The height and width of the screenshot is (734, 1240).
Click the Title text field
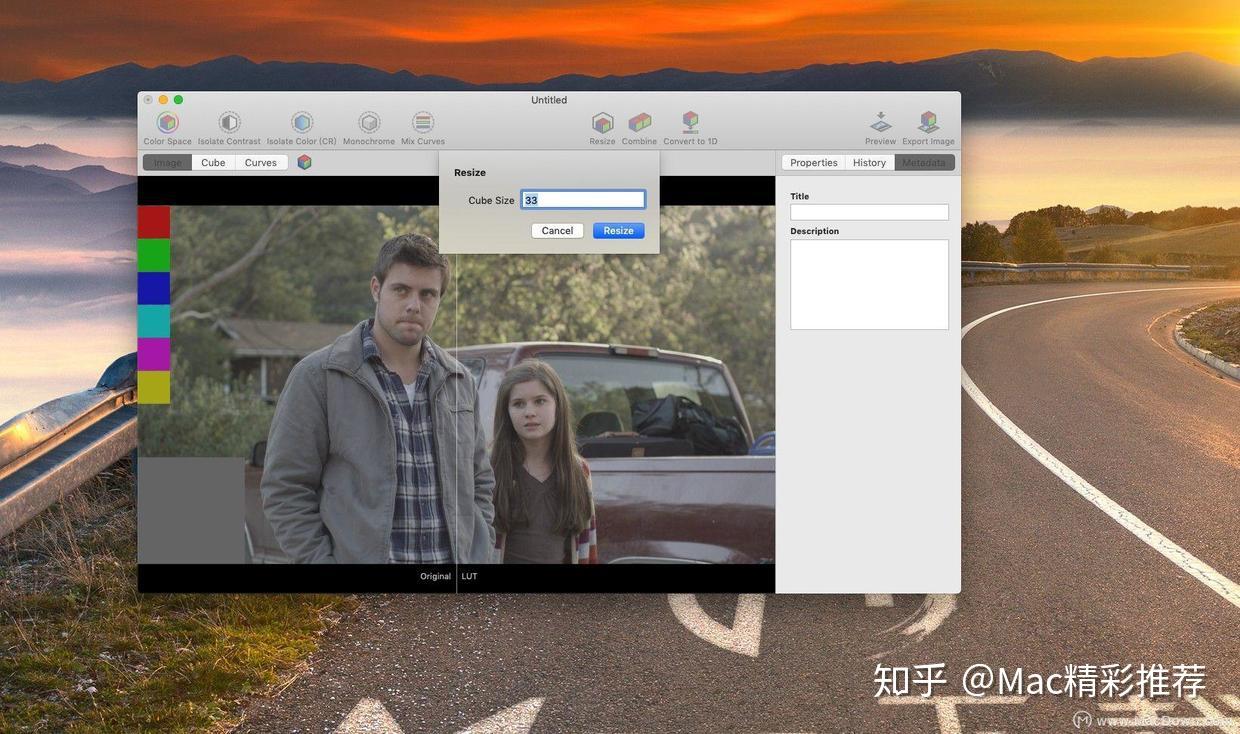[x=869, y=212]
